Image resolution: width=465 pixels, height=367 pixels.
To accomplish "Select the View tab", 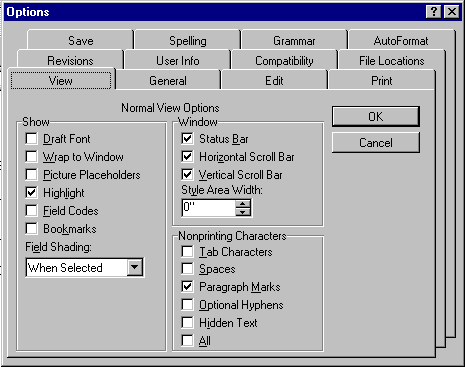I will coord(61,80).
